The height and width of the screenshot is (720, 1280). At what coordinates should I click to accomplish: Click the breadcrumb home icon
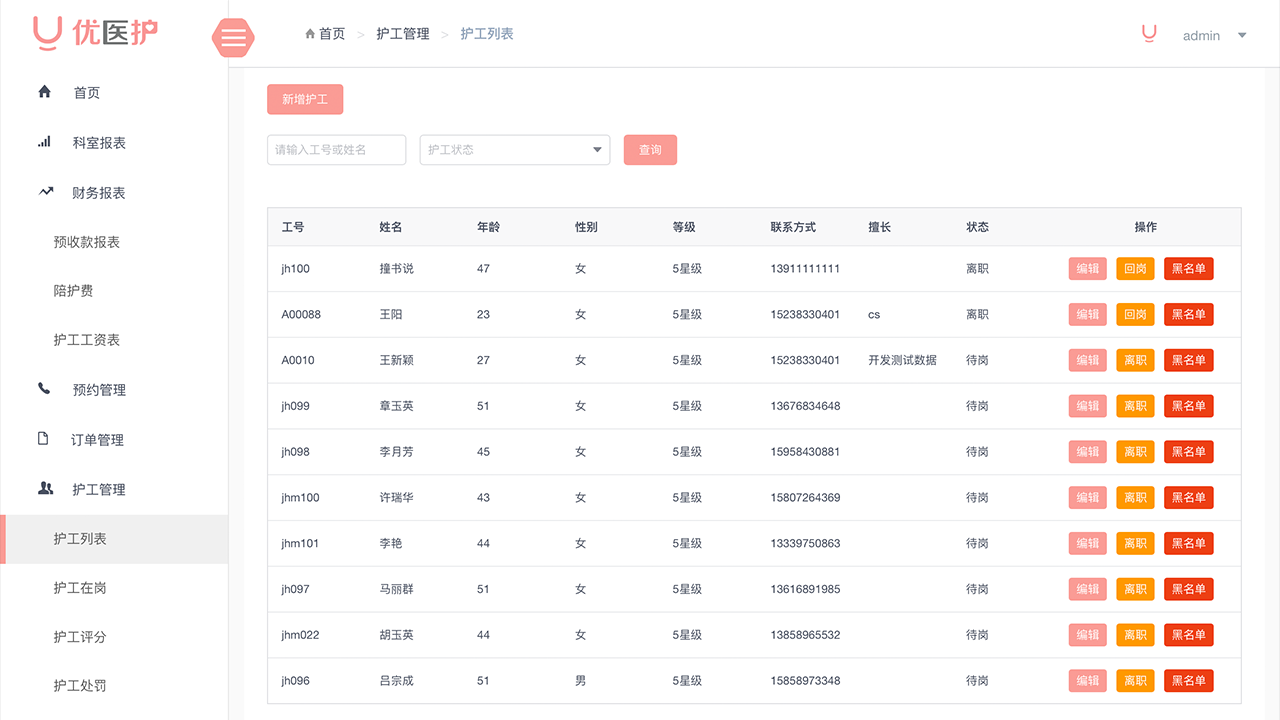[x=310, y=33]
